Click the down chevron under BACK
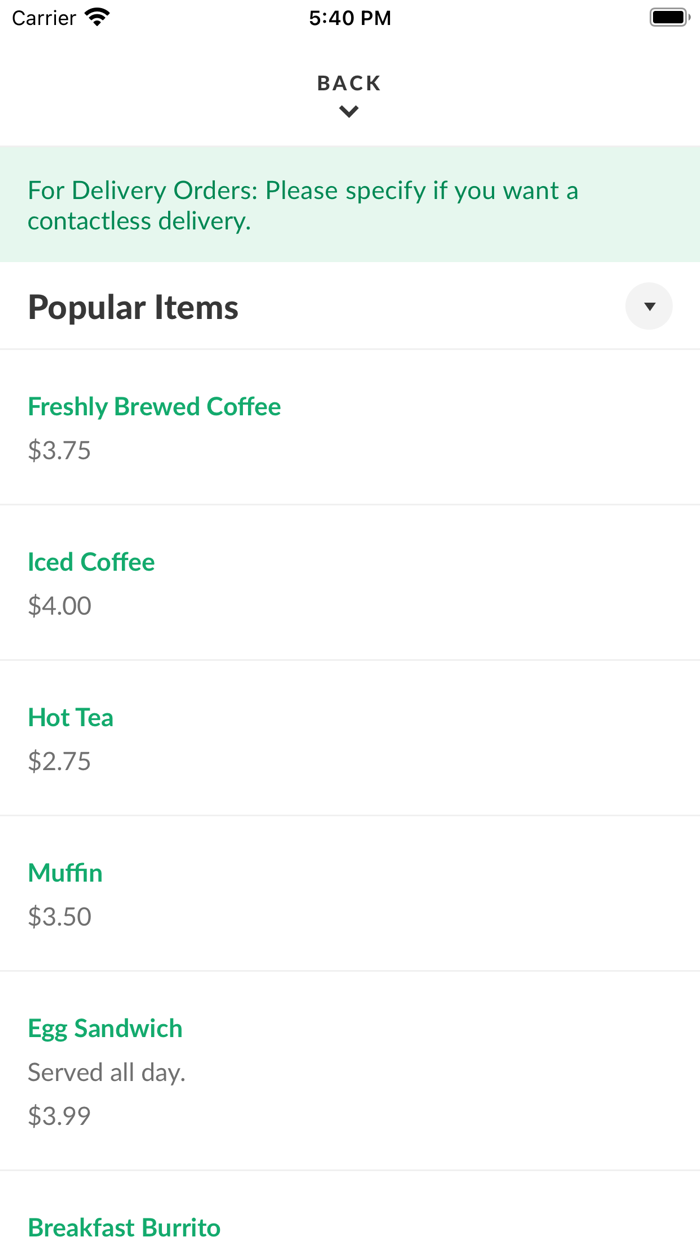Screen dimensions: 700x1244 coord(349,112)
